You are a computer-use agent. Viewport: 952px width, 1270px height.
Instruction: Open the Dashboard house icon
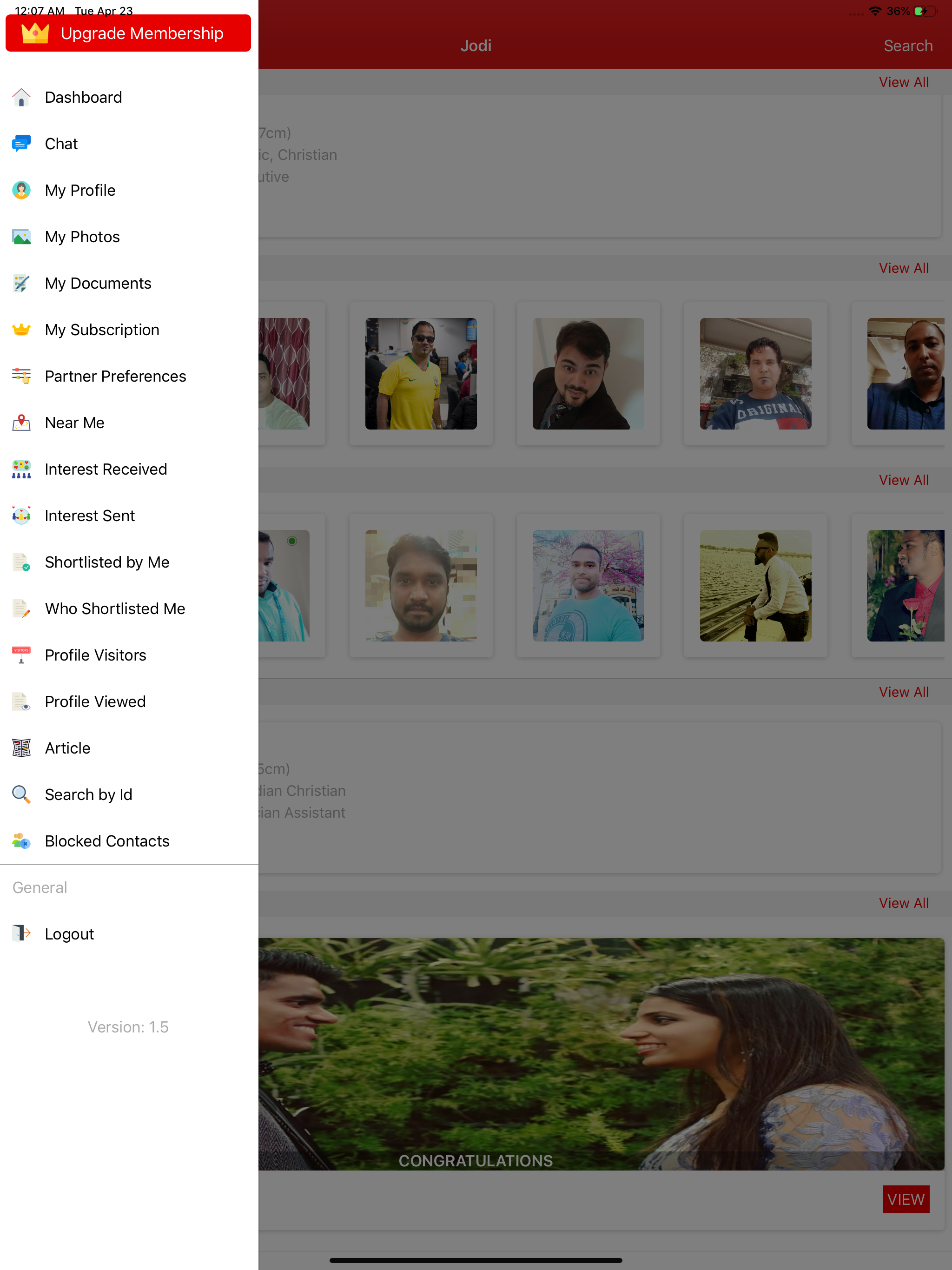(x=21, y=97)
